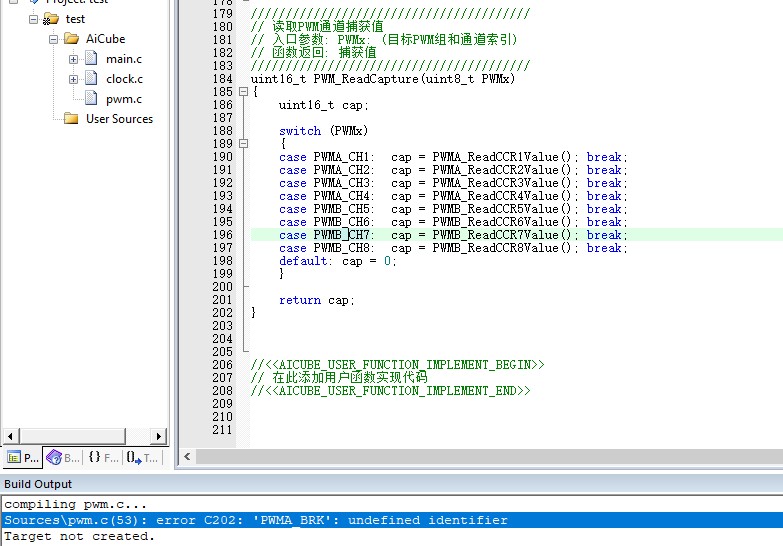Collapse the test target node
The height and width of the screenshot is (546, 783).
[x=33, y=19]
